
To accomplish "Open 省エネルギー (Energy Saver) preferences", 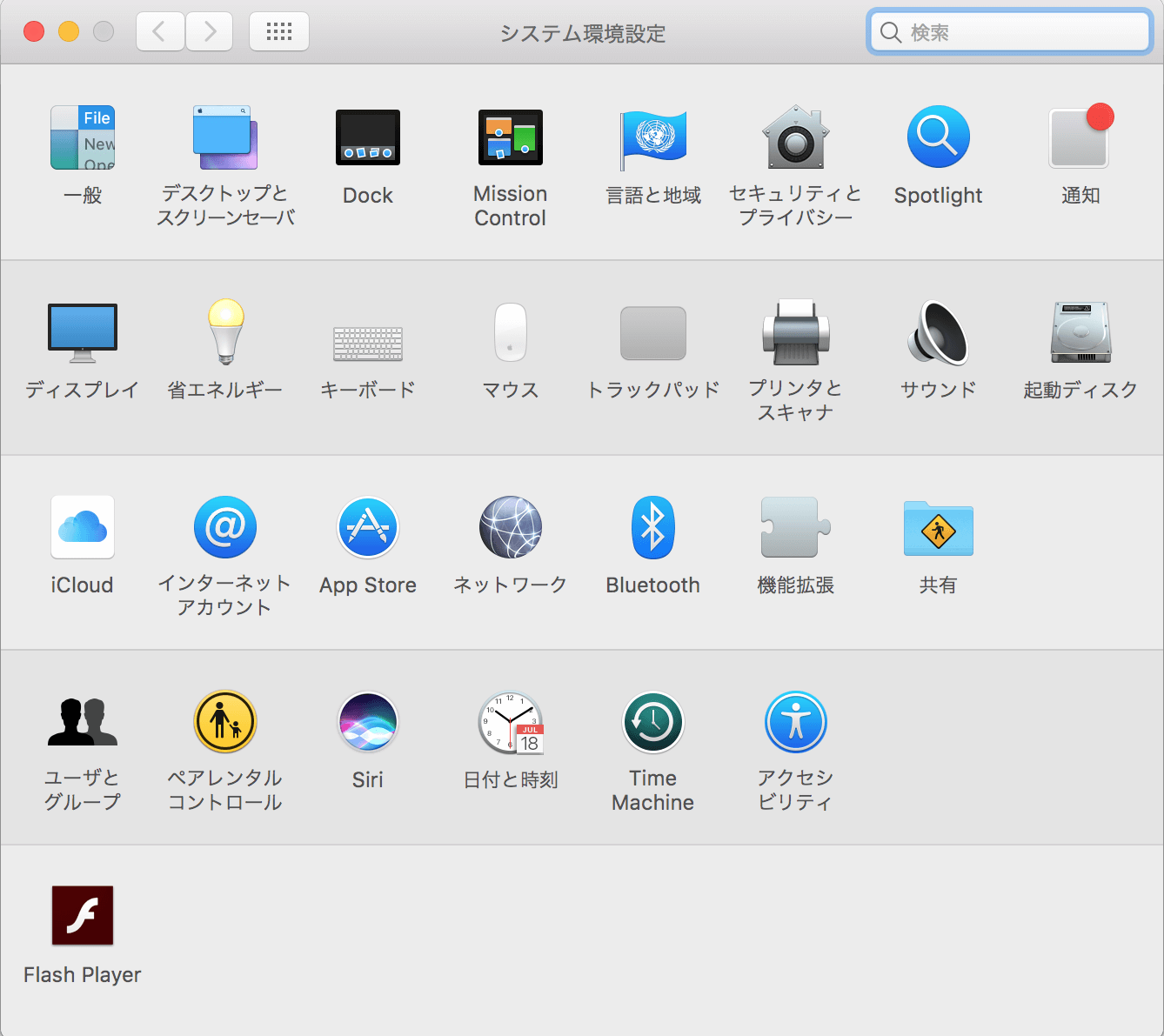I will [225, 333].
